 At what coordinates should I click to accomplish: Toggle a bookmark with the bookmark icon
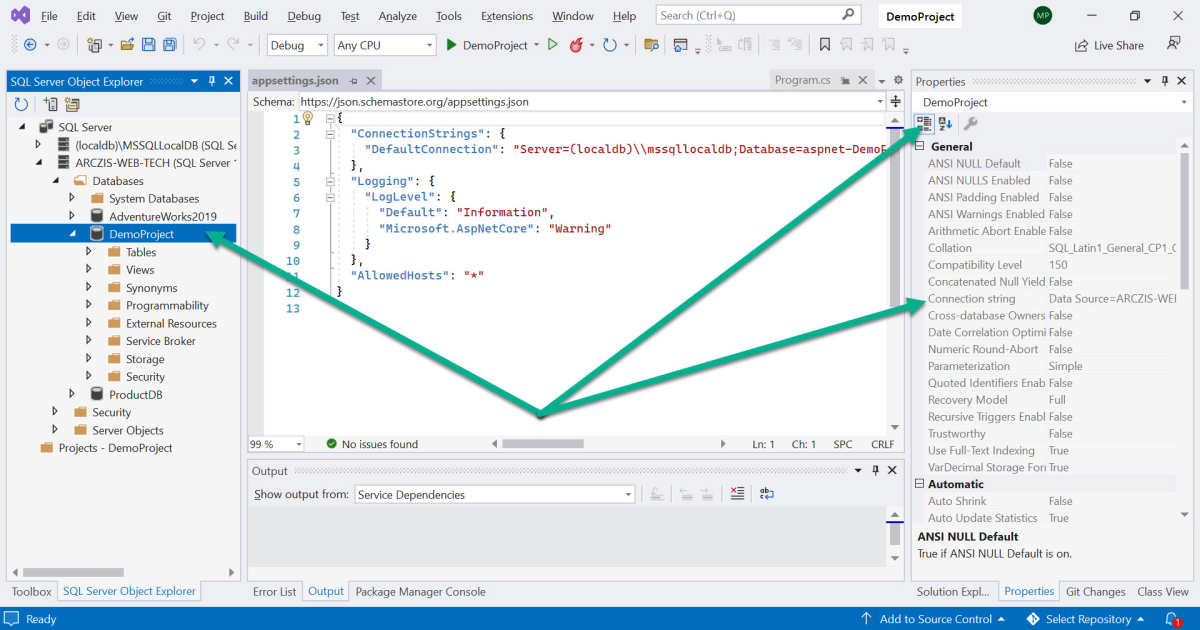click(825, 45)
